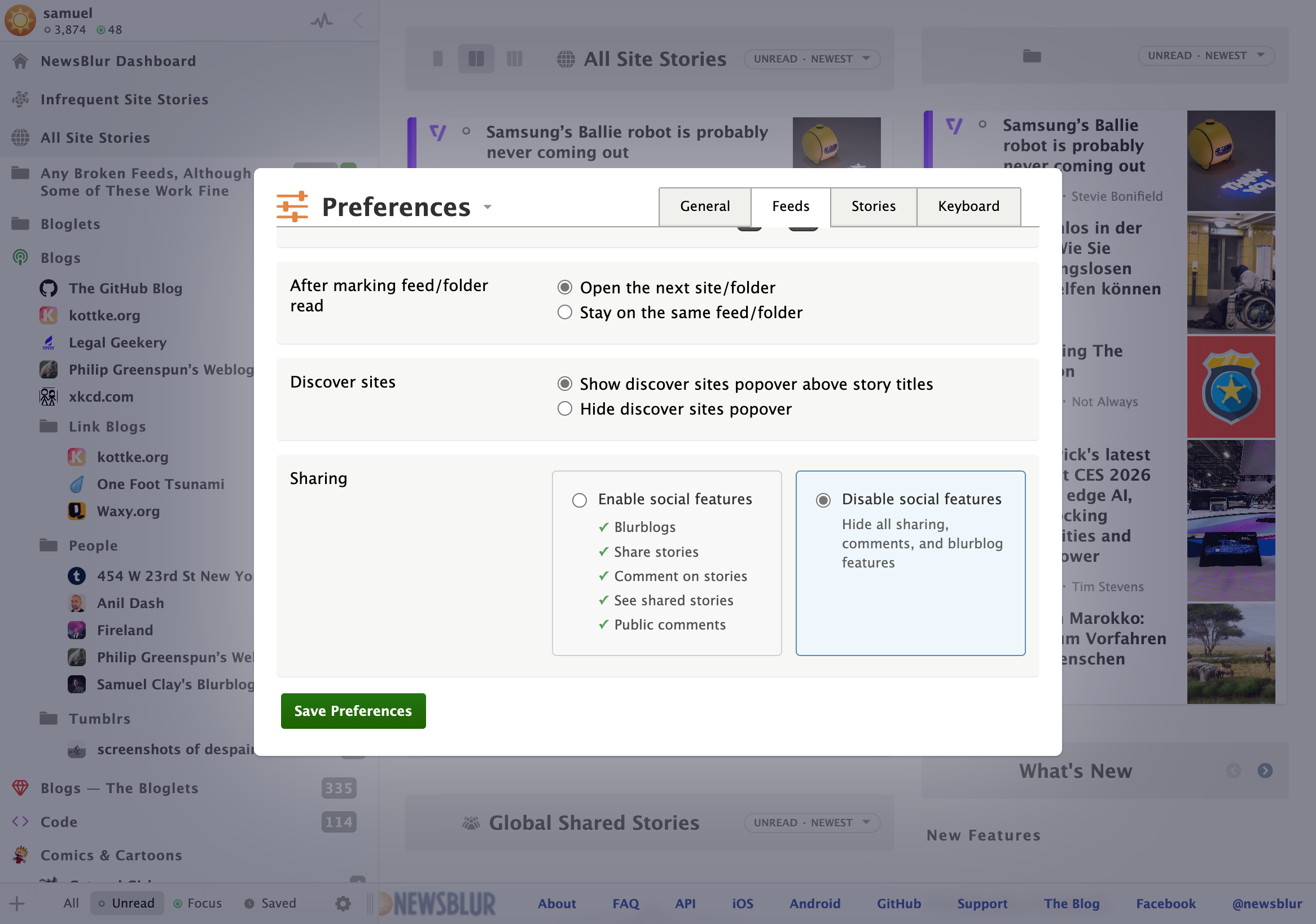Open the GitHub footer link
The image size is (1316, 924).
click(898, 903)
